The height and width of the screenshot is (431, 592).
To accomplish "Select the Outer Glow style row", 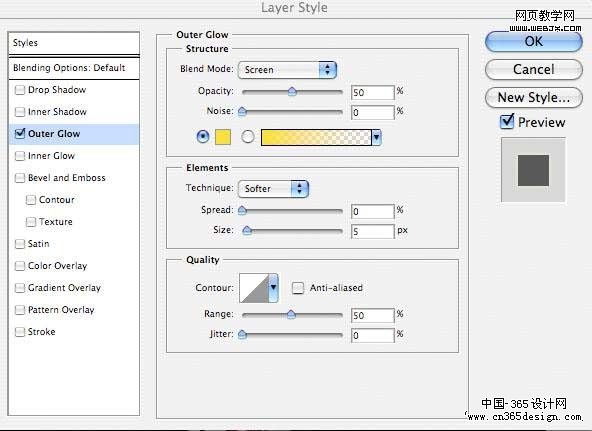I will pos(74,134).
